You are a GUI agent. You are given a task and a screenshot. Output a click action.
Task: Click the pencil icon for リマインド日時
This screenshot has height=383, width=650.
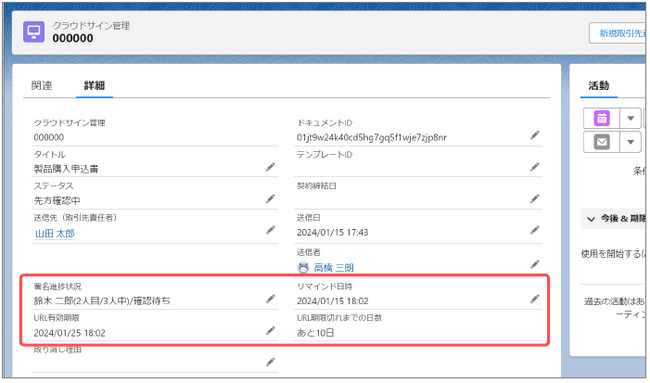535,299
